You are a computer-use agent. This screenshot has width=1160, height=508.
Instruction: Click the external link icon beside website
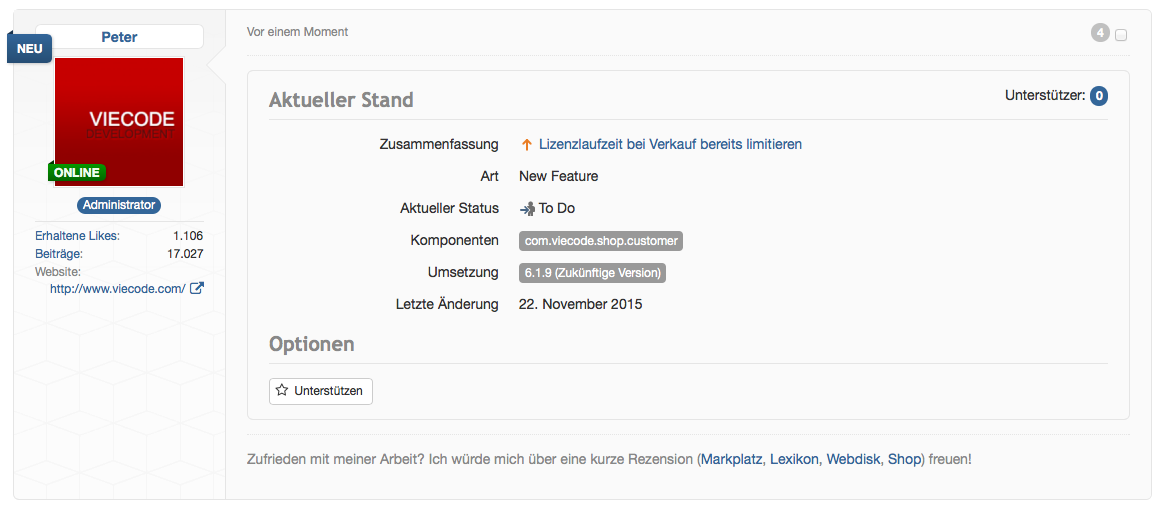tap(197, 289)
